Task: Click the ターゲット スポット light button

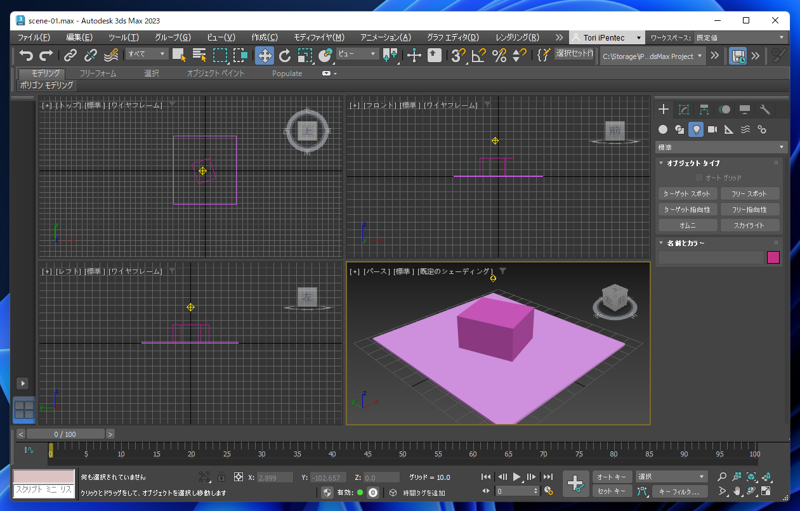Action: tap(687, 194)
